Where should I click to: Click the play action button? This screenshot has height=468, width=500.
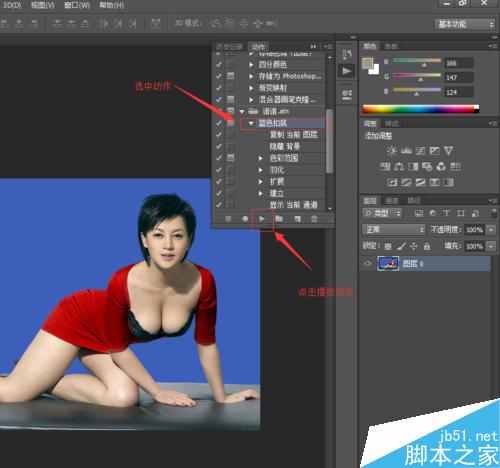point(262,219)
